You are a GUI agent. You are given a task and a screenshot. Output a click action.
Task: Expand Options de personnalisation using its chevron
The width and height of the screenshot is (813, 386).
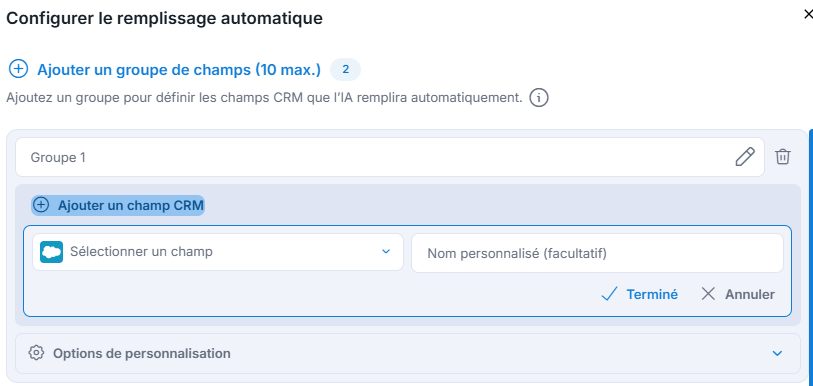click(777, 353)
